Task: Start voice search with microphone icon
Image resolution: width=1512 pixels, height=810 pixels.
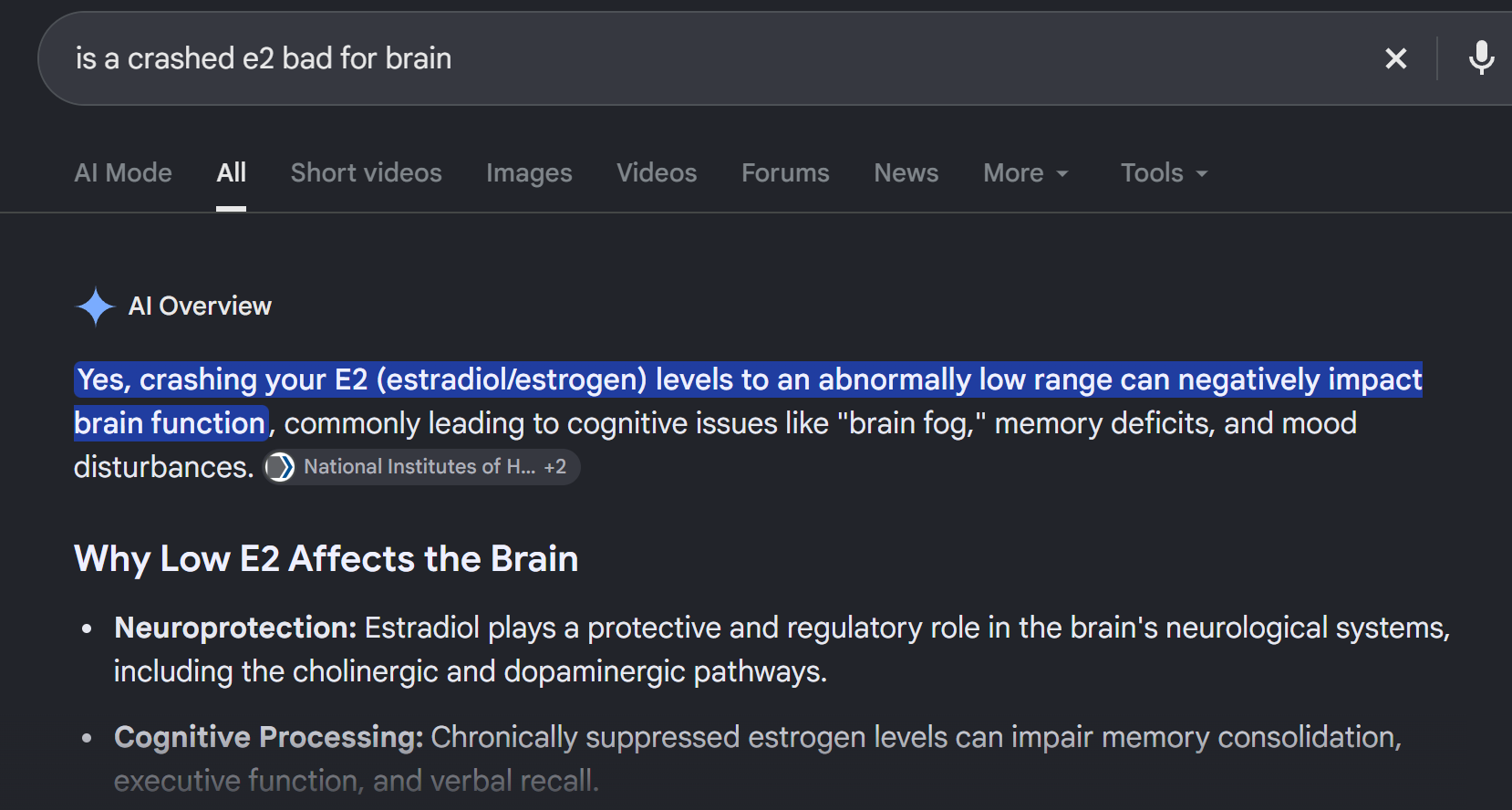Action: pos(1481,58)
